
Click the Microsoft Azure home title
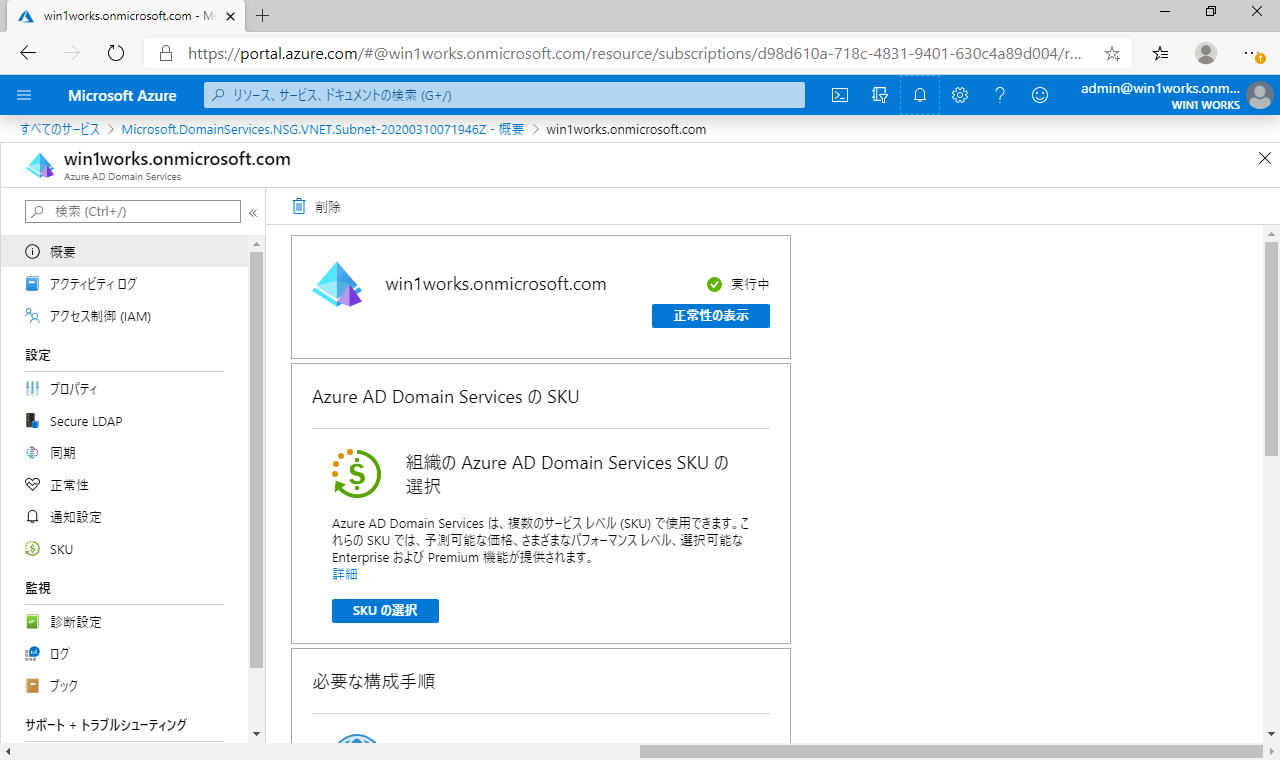tap(122, 96)
